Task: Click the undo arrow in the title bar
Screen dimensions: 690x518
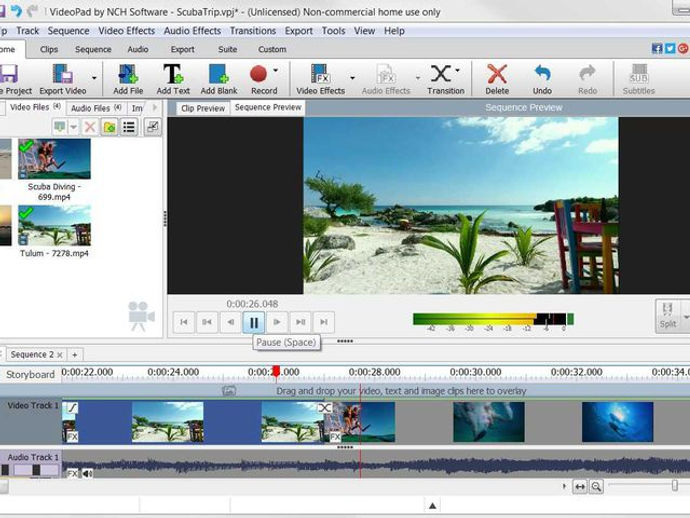Action: click(16, 11)
